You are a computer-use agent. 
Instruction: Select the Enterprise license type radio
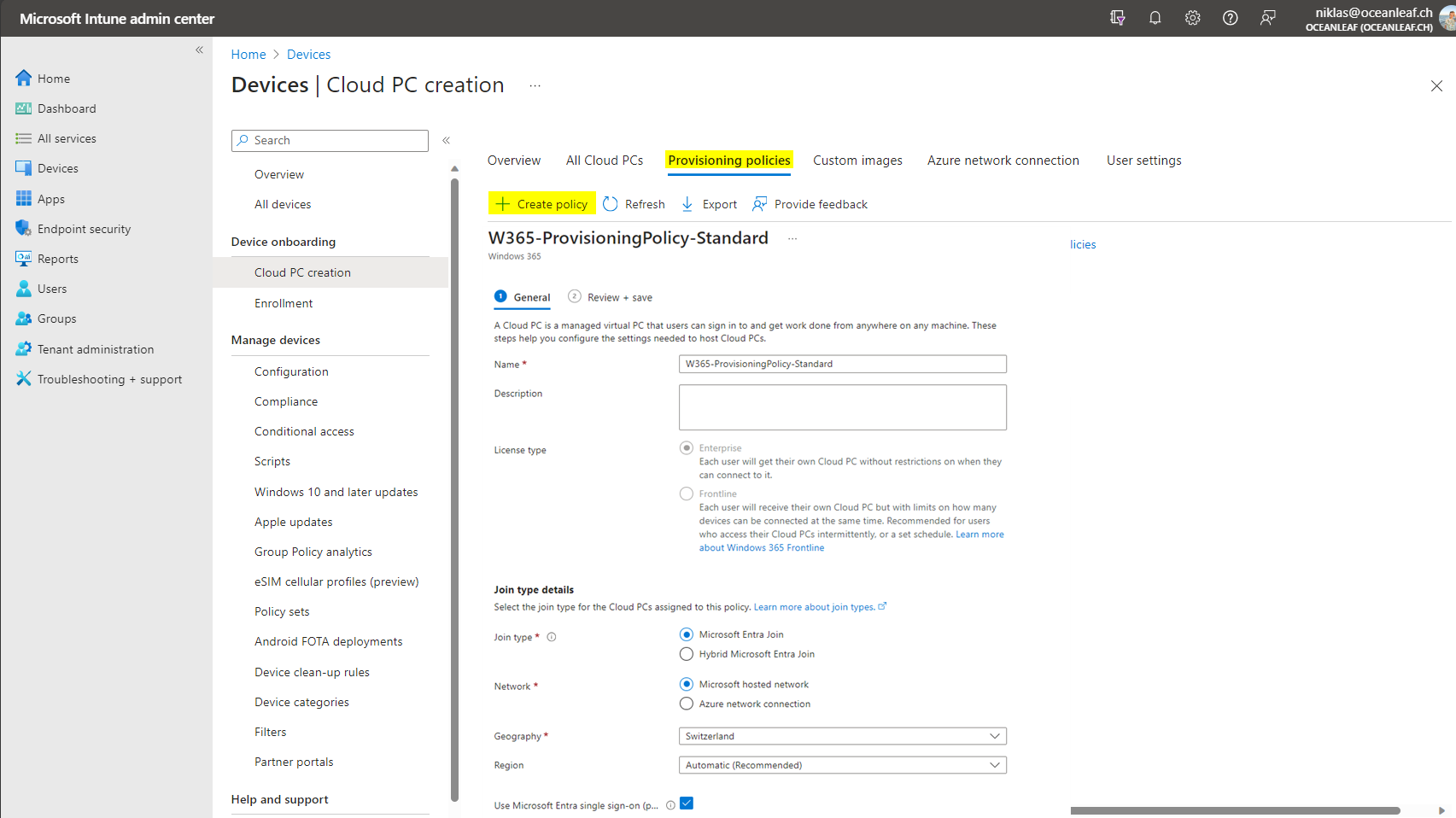(x=687, y=447)
